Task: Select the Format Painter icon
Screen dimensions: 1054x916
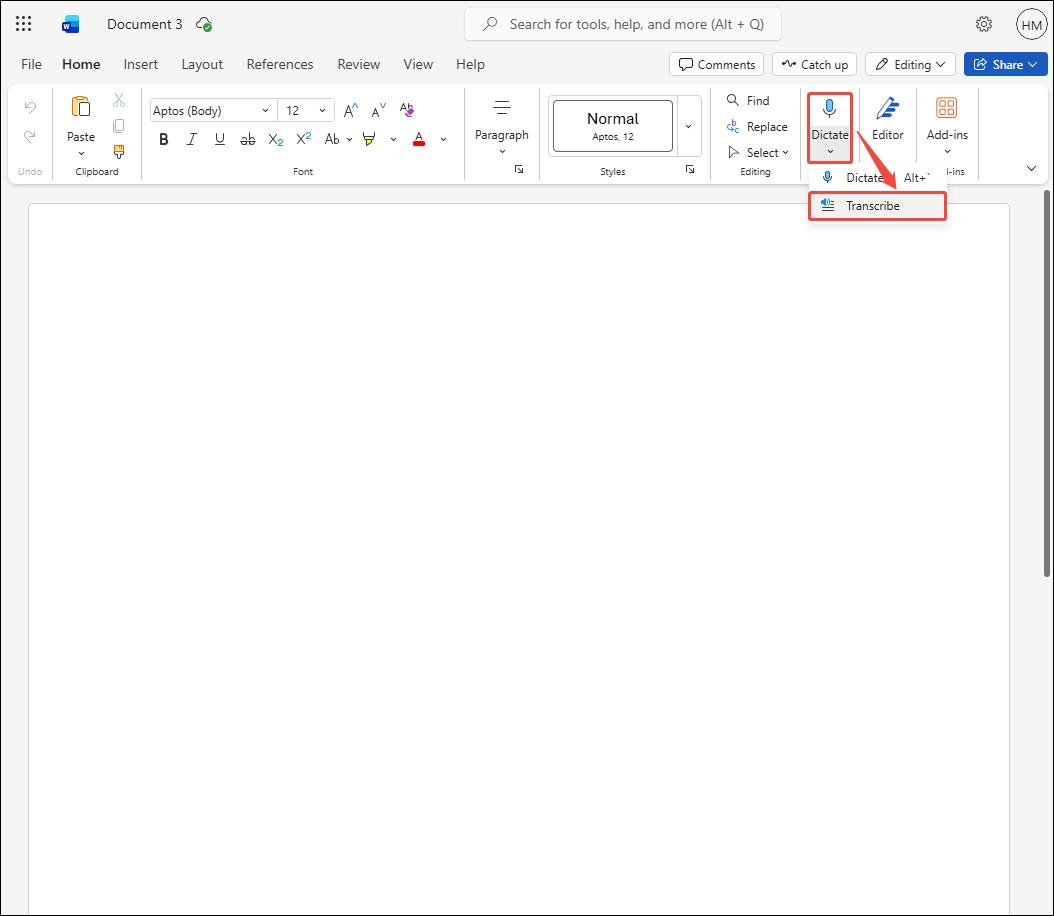Action: (x=119, y=151)
